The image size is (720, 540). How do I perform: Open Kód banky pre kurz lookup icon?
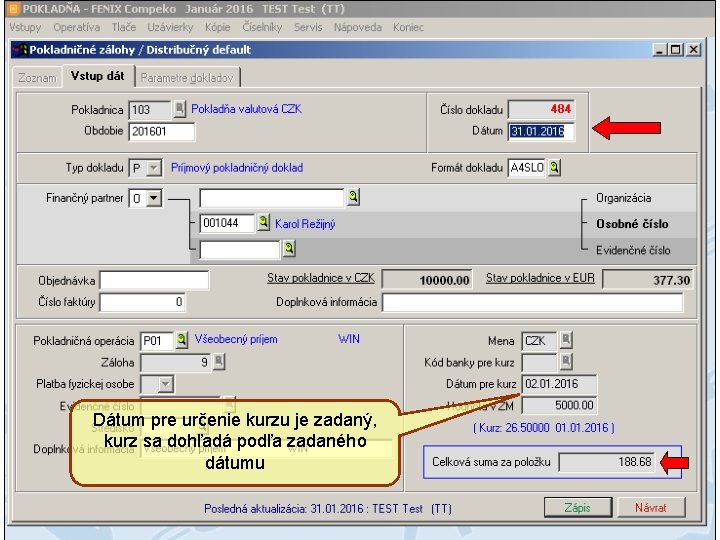566,362
